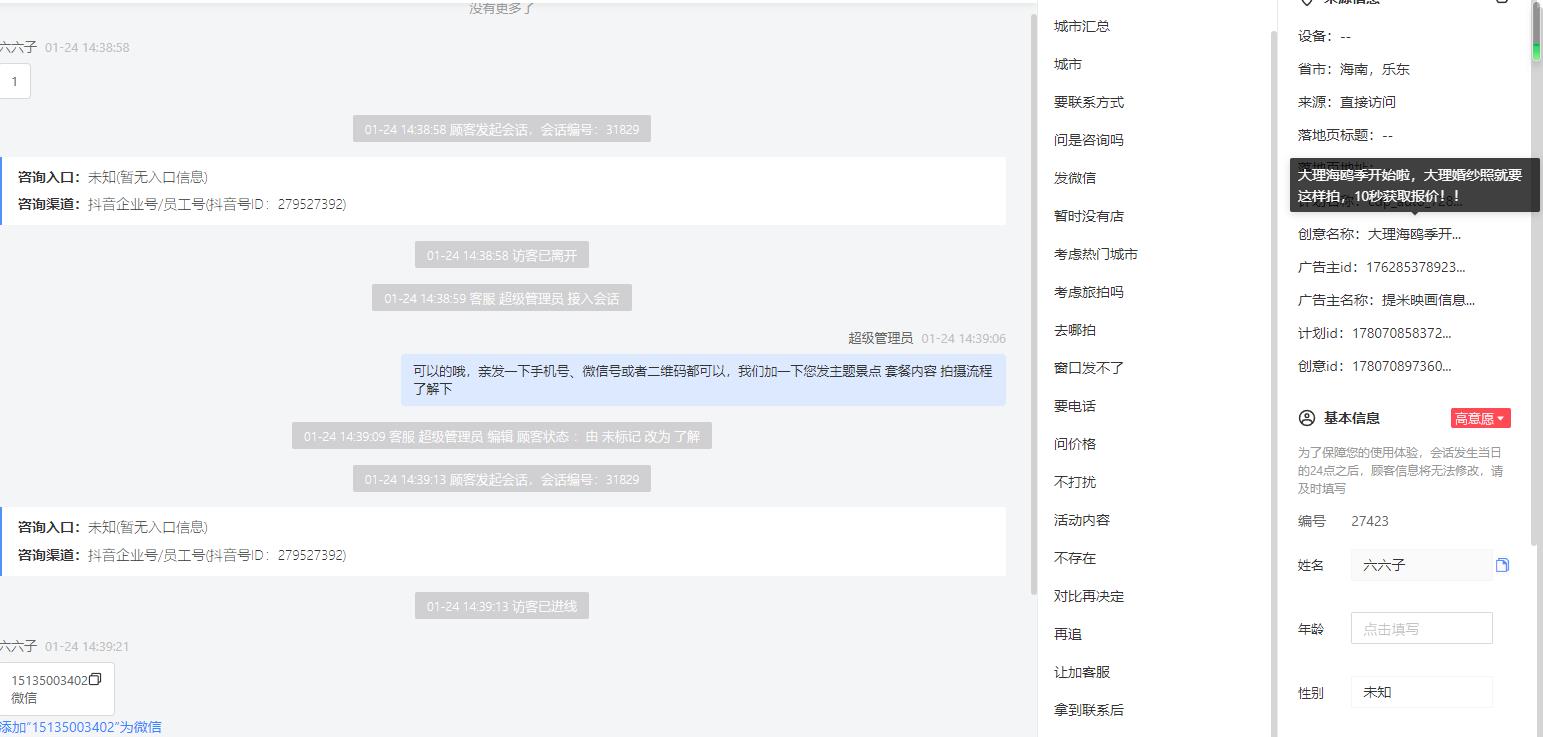The width and height of the screenshot is (1543, 737).
Task: Pick the 让加客服 quick reply entry
Action: coord(1082,672)
